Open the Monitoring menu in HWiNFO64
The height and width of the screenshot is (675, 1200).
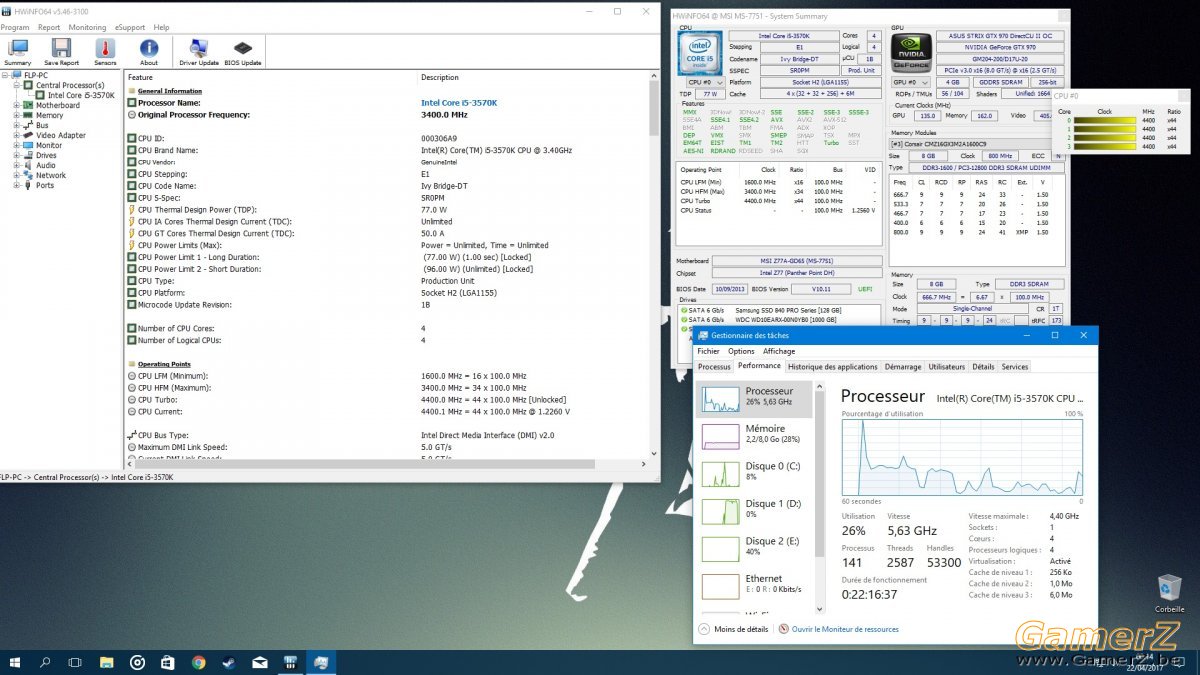click(87, 27)
